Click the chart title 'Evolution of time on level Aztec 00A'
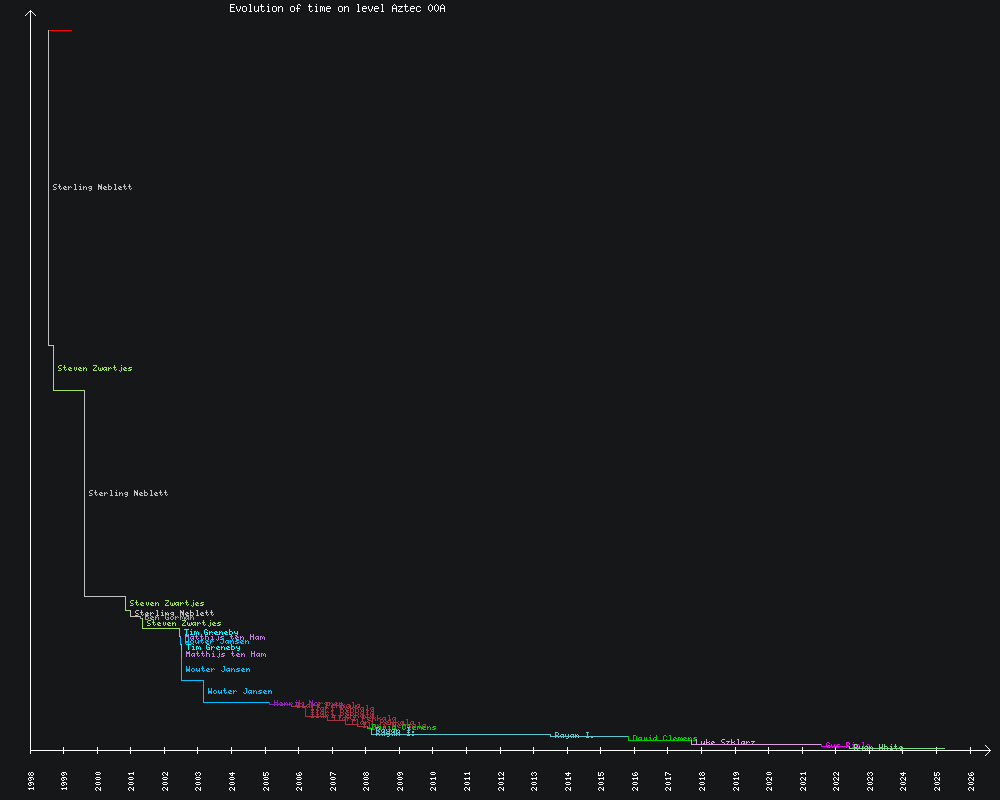The image size is (1000, 800). pyautogui.click(x=337, y=8)
